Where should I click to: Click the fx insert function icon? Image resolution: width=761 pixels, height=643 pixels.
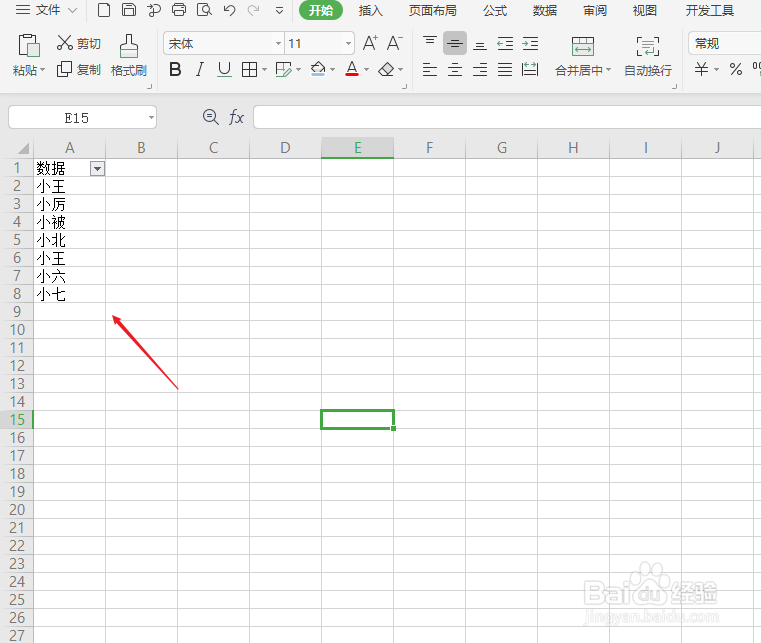(236, 117)
